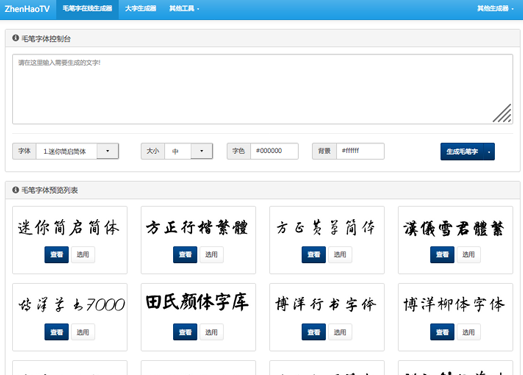Focus the text input area for characters
This screenshot has width=523, height=375.
pos(263,89)
